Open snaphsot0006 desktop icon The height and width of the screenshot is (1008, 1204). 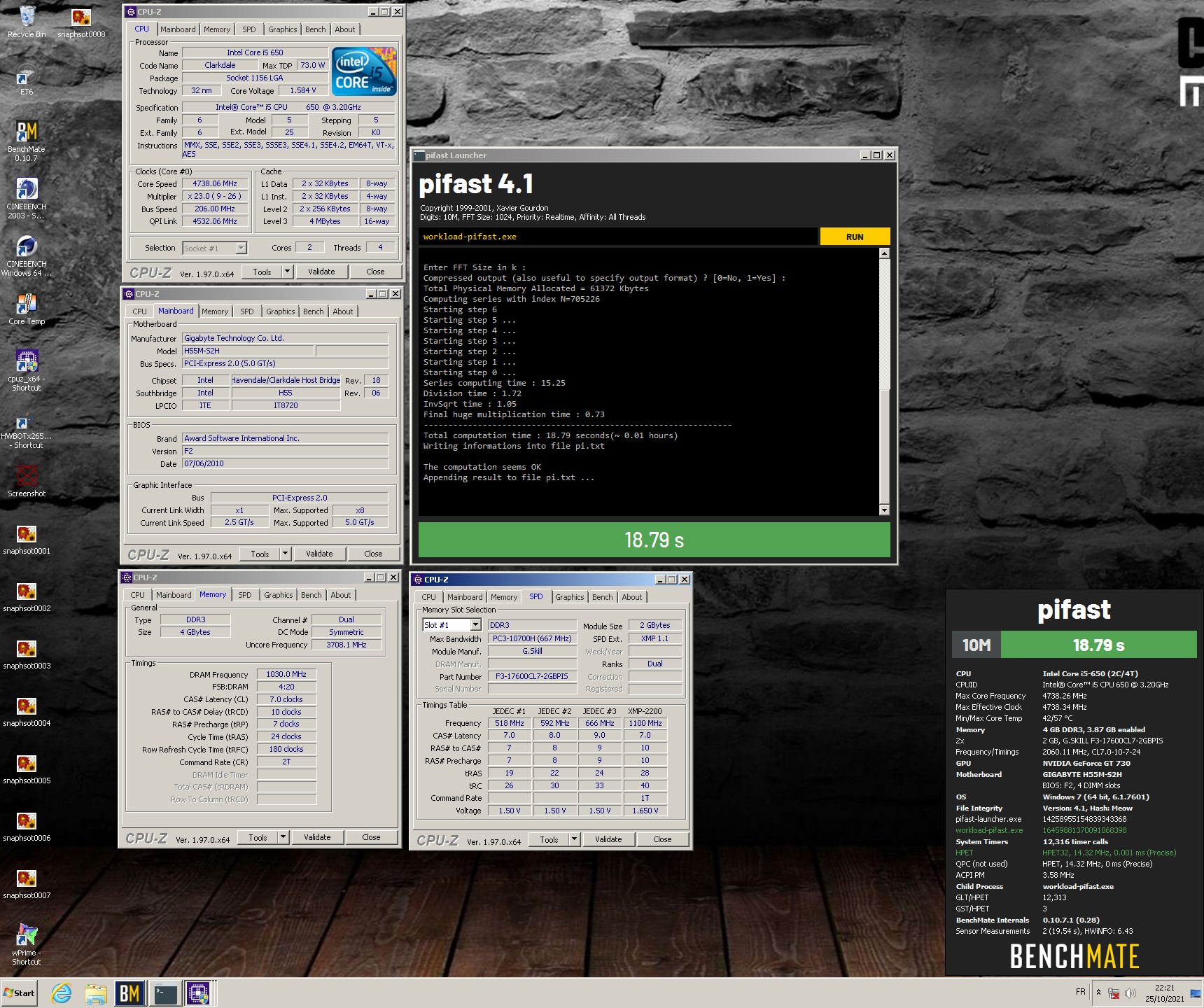tap(27, 825)
